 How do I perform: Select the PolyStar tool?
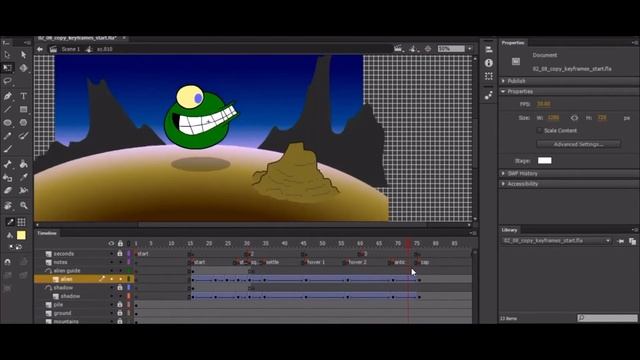tap(23, 122)
